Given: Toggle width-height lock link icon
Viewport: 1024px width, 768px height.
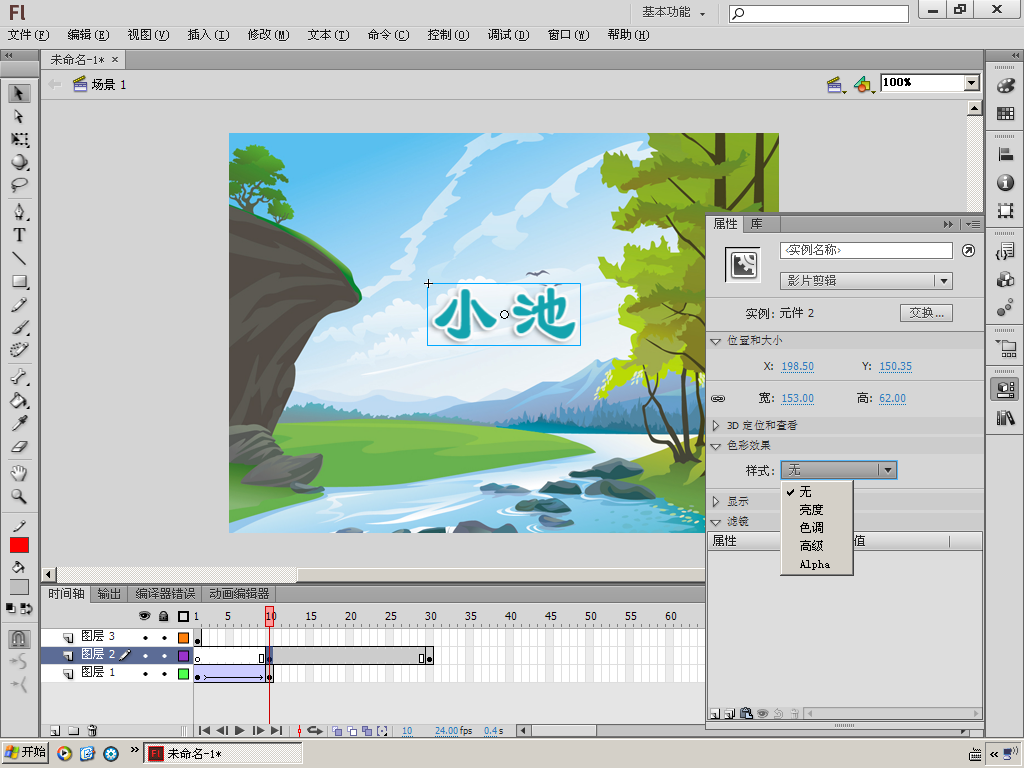Looking at the screenshot, I should pos(718,398).
